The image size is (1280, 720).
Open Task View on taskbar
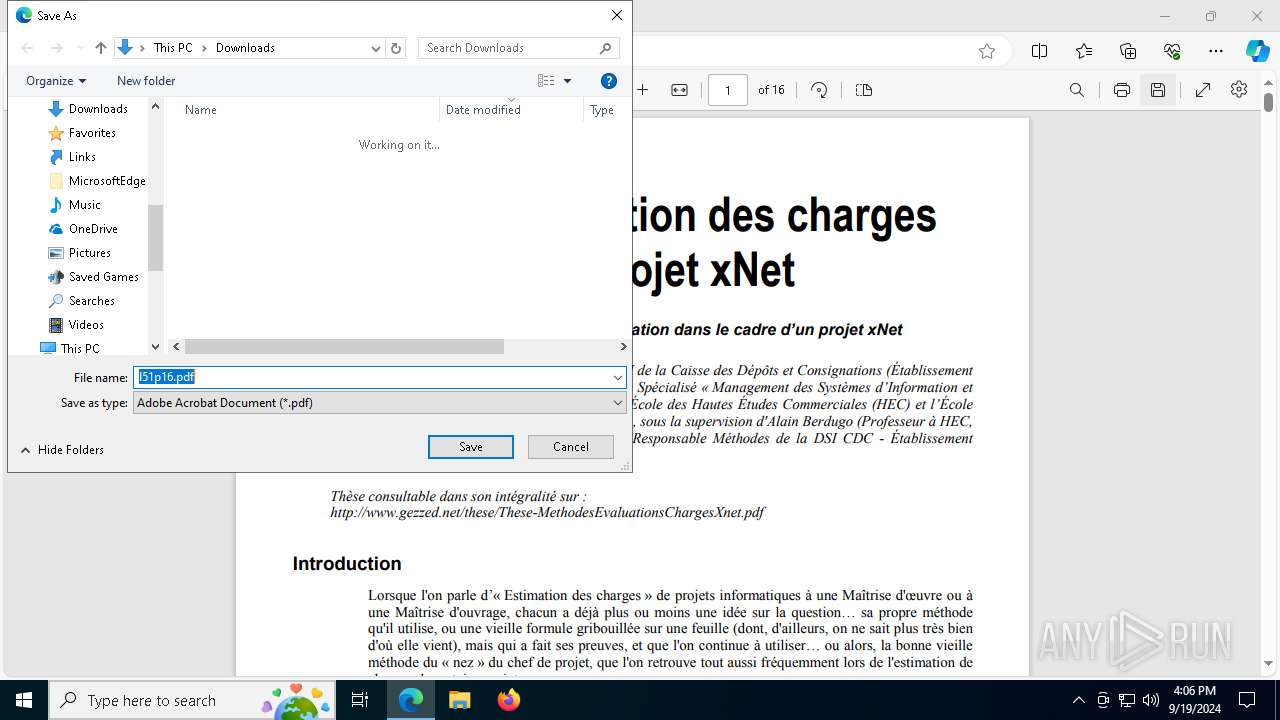361,700
